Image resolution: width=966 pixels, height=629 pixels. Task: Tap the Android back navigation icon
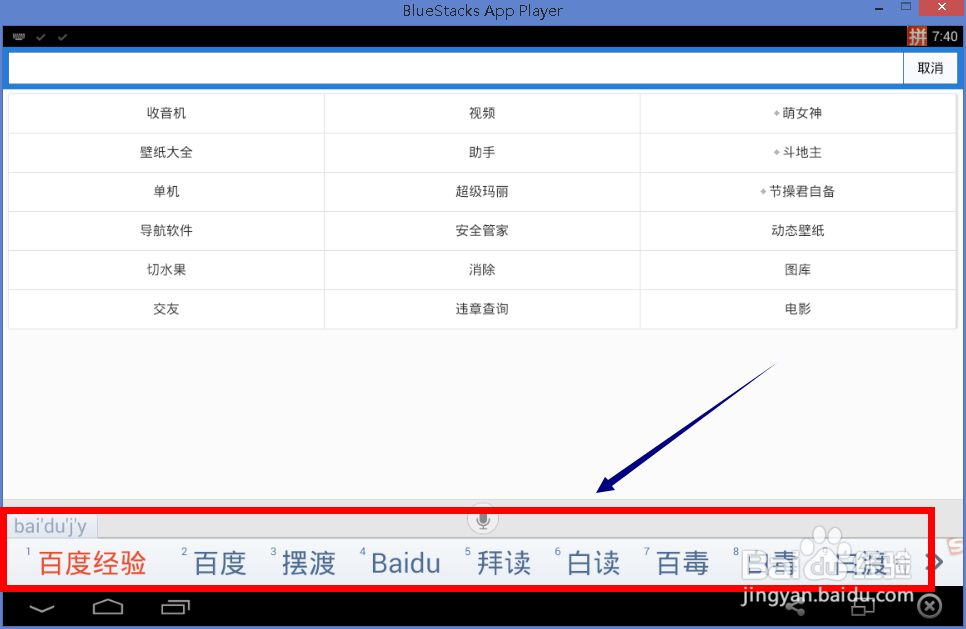[x=42, y=609]
